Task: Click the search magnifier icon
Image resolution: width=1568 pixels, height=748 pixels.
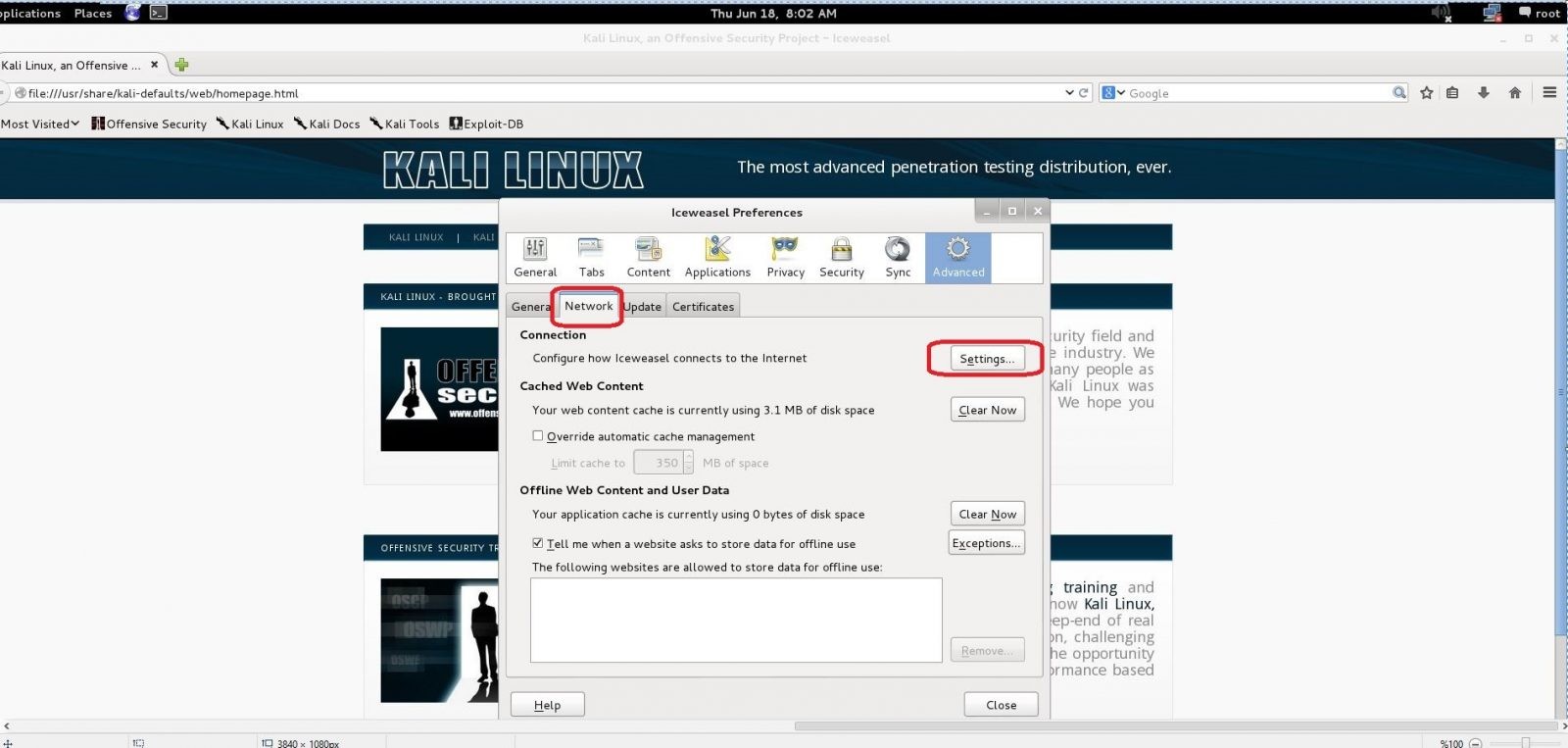Action: 1399,93
